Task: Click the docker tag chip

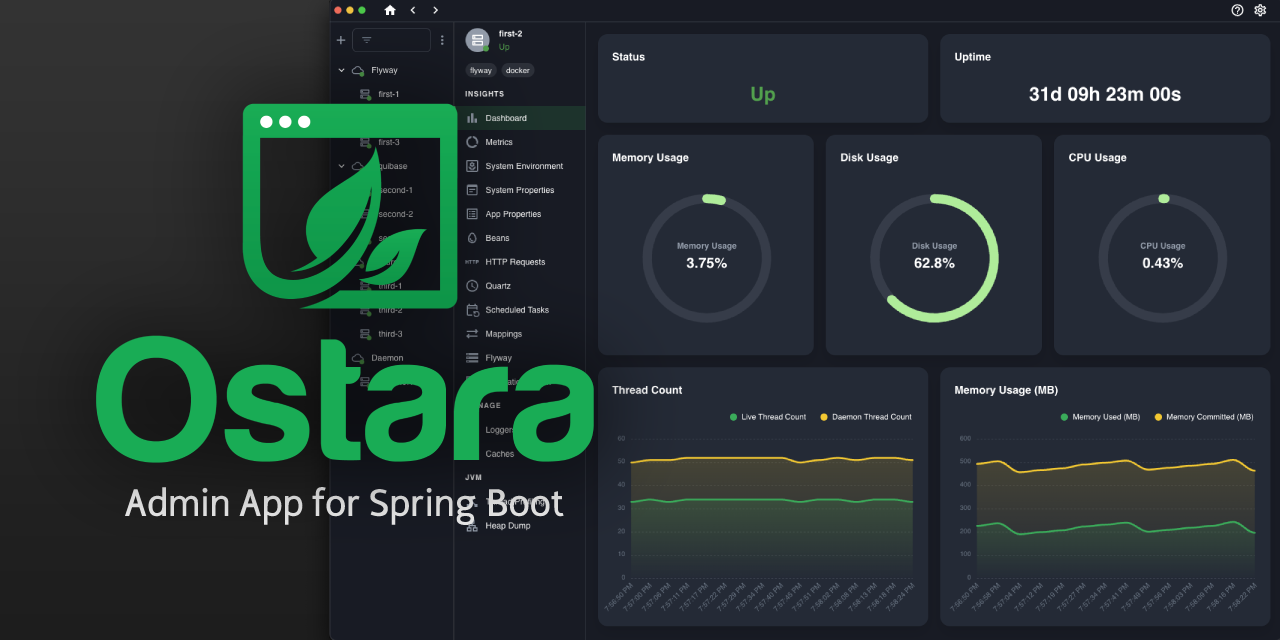Action: pyautogui.click(x=517, y=71)
